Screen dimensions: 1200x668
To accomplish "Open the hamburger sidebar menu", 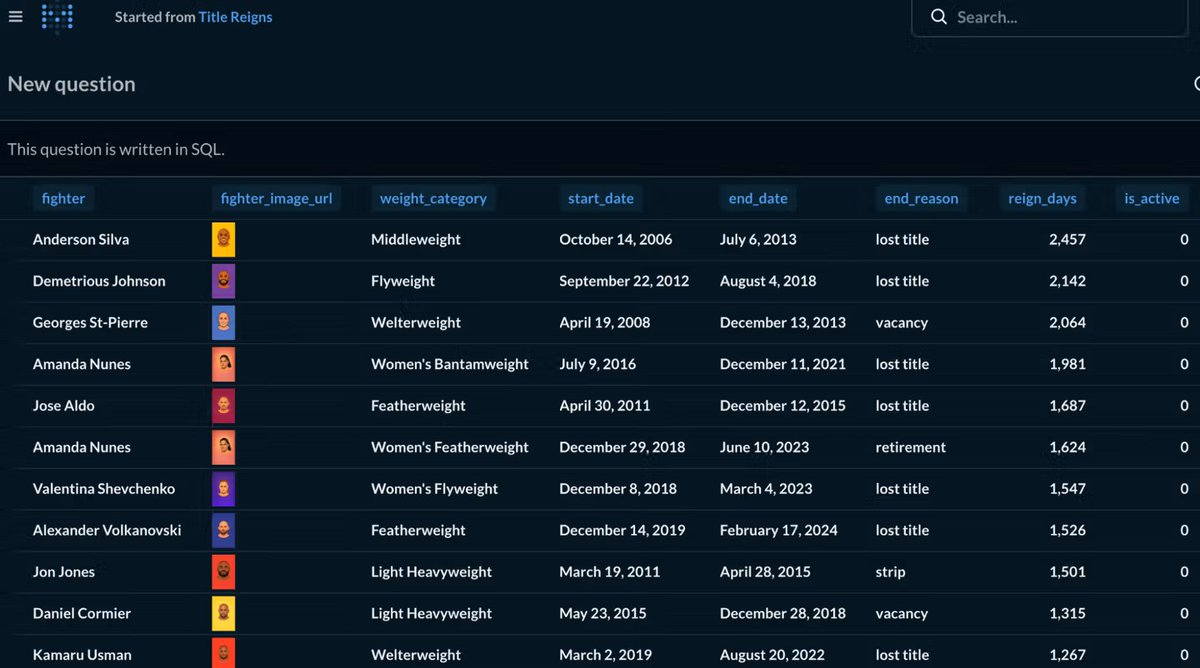I will coord(15,17).
